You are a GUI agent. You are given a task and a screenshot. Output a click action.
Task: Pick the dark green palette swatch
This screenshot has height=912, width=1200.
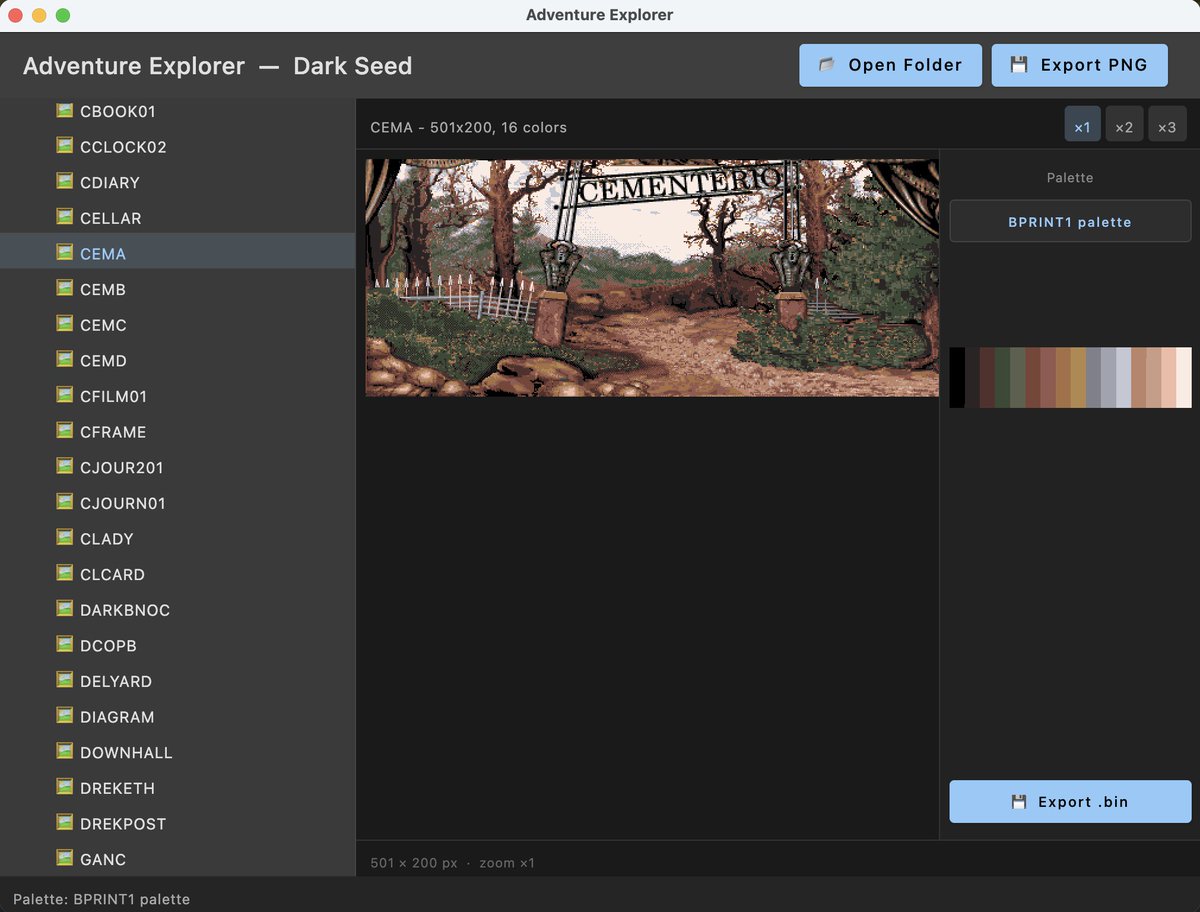coord(1002,377)
